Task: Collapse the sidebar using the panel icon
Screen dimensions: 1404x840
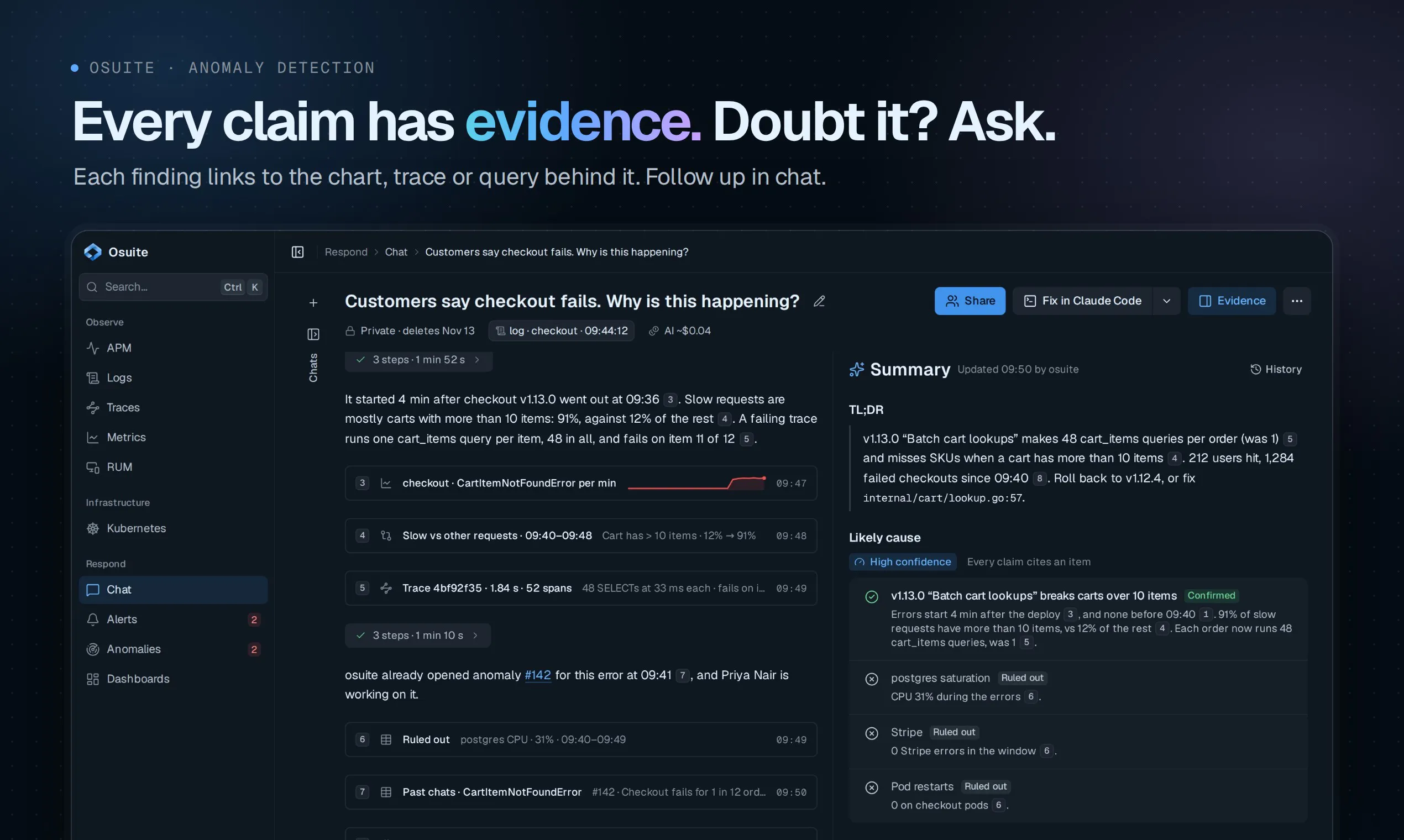Action: [x=298, y=252]
